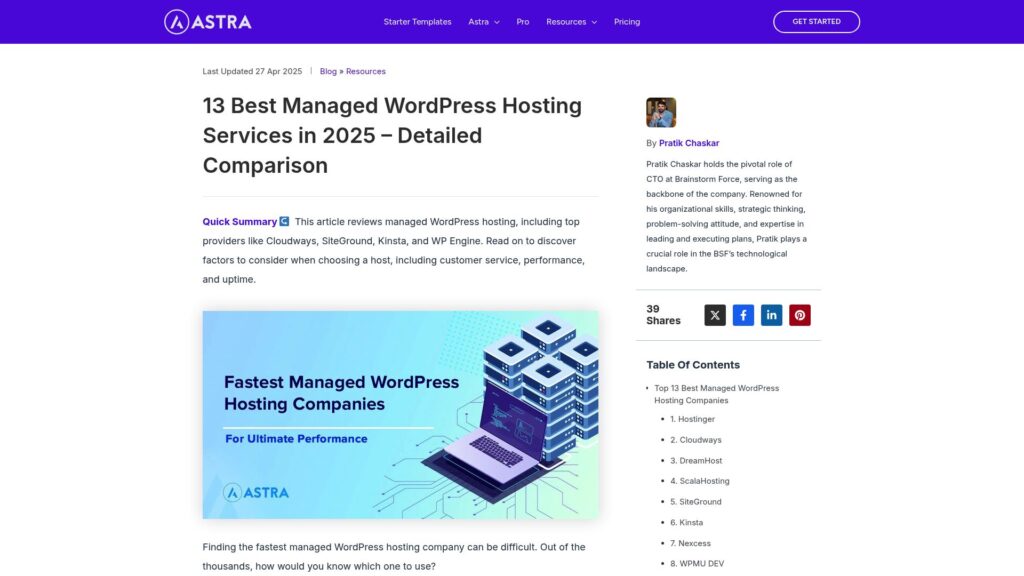Viewport: 1024px width, 576px height.
Task: Click the Quick Summary badge icon
Action: [x=284, y=221]
